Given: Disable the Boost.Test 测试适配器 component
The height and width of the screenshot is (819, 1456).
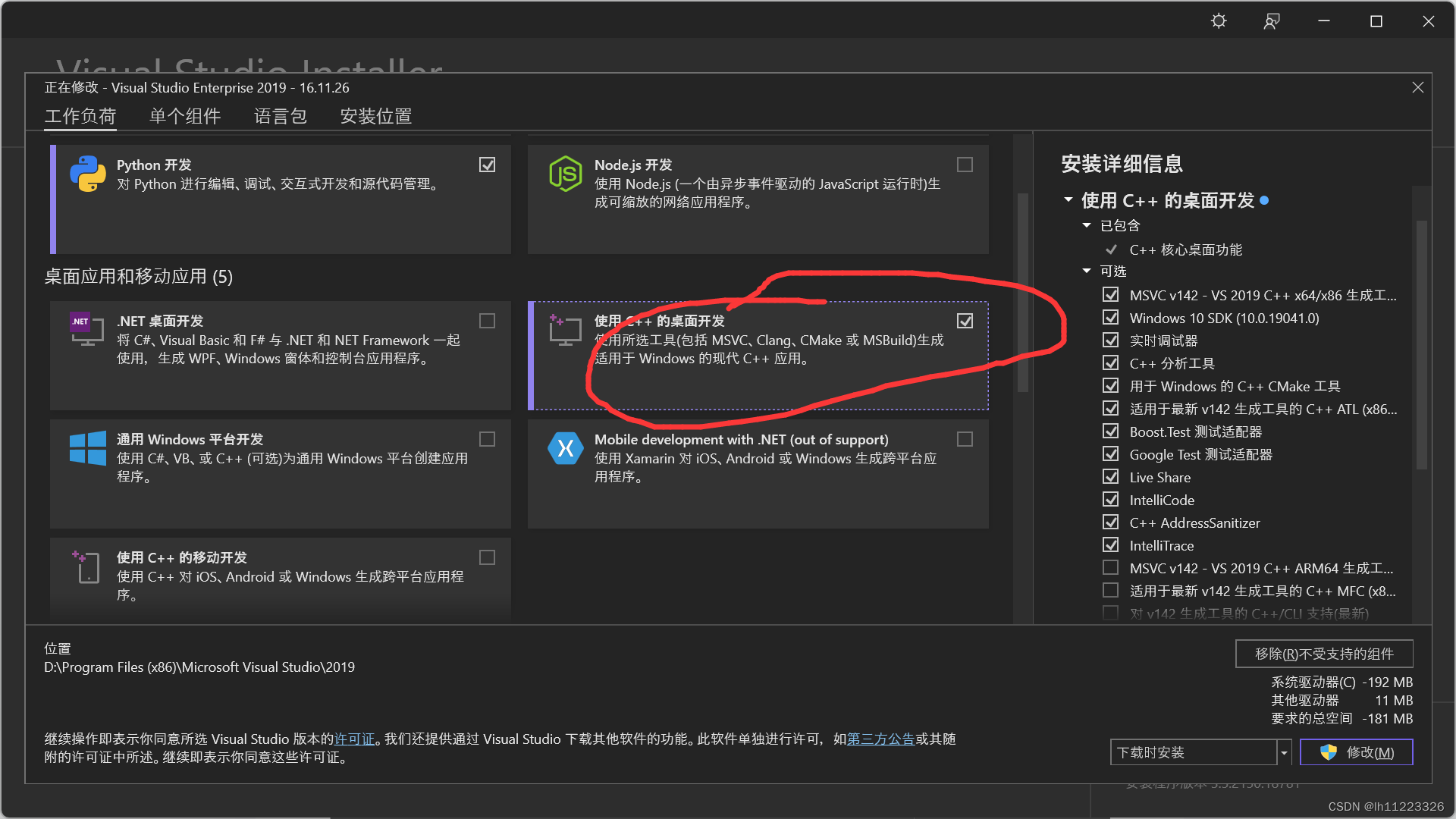Looking at the screenshot, I should point(1111,431).
